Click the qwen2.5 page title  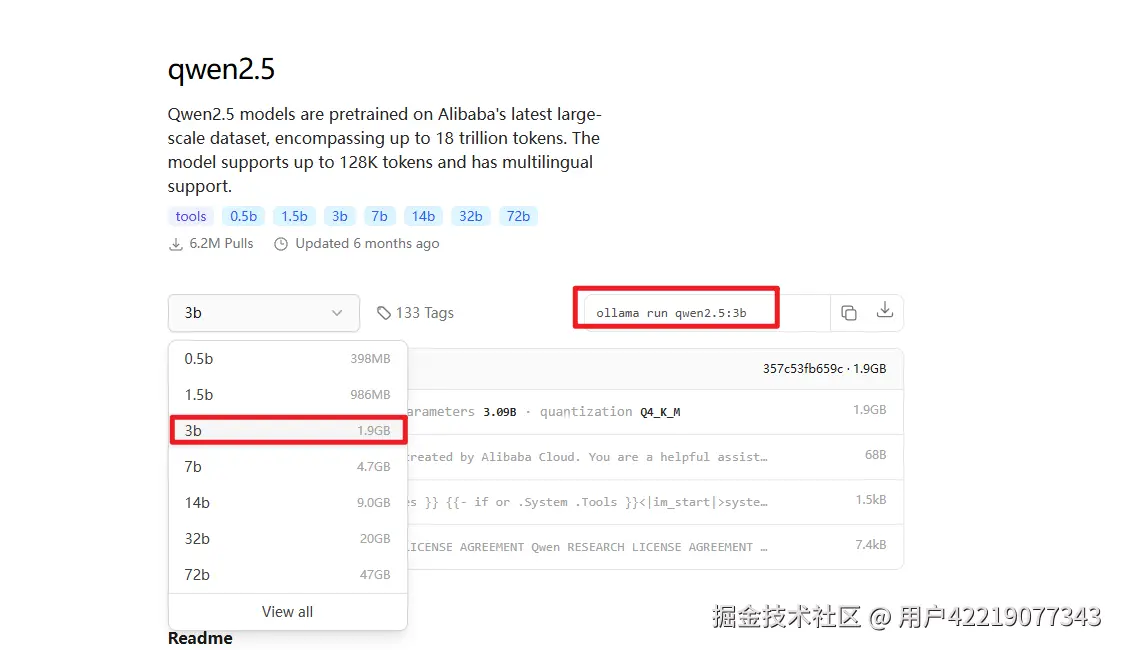[221, 70]
